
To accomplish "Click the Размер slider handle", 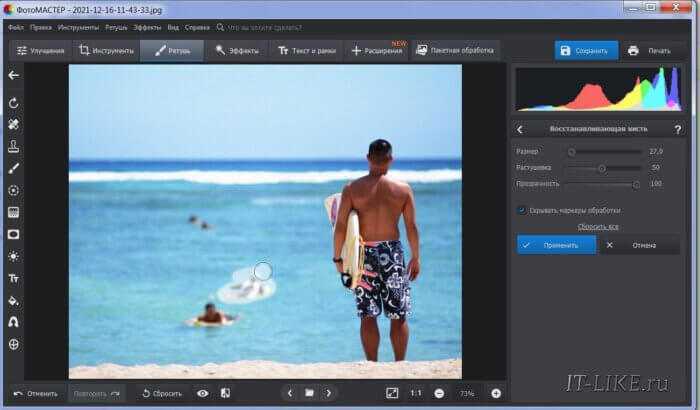I will tap(571, 152).
